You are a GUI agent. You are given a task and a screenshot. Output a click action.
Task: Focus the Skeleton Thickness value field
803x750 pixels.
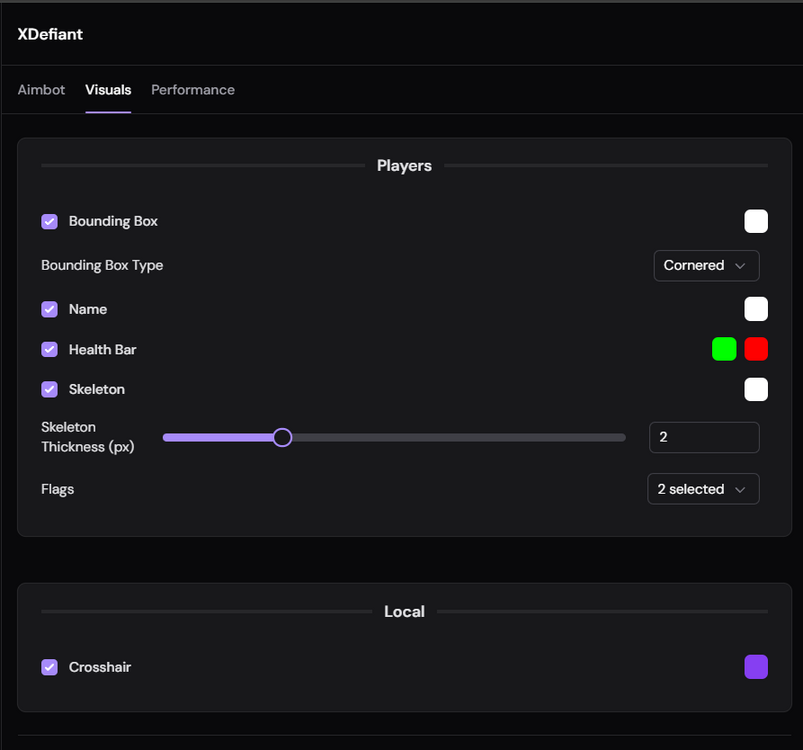point(704,437)
